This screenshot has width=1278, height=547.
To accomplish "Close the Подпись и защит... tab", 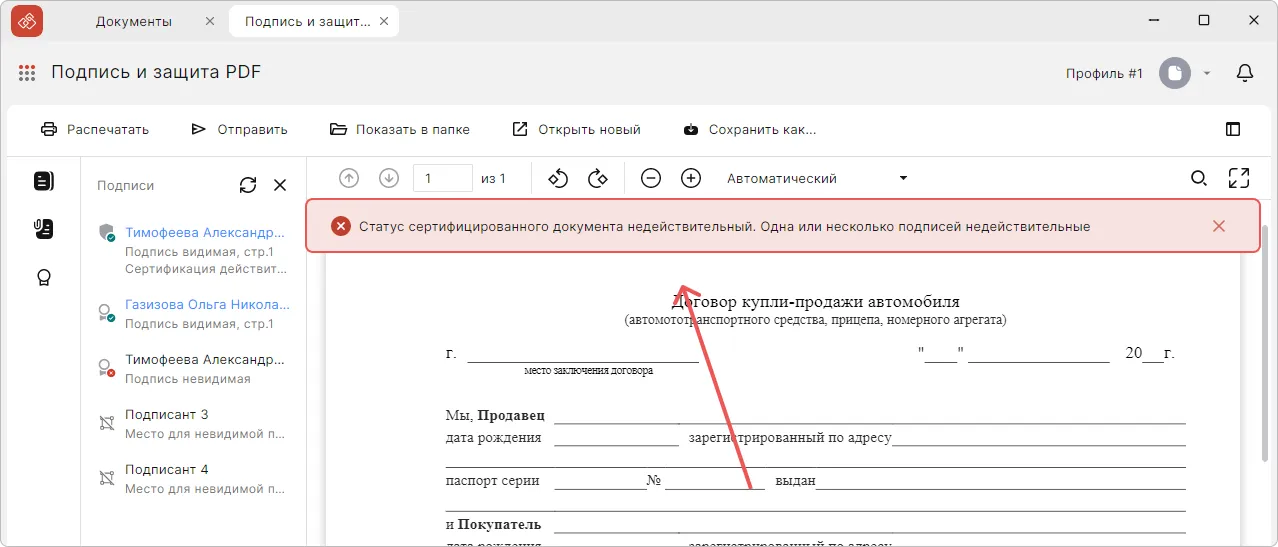I will click(382, 21).
